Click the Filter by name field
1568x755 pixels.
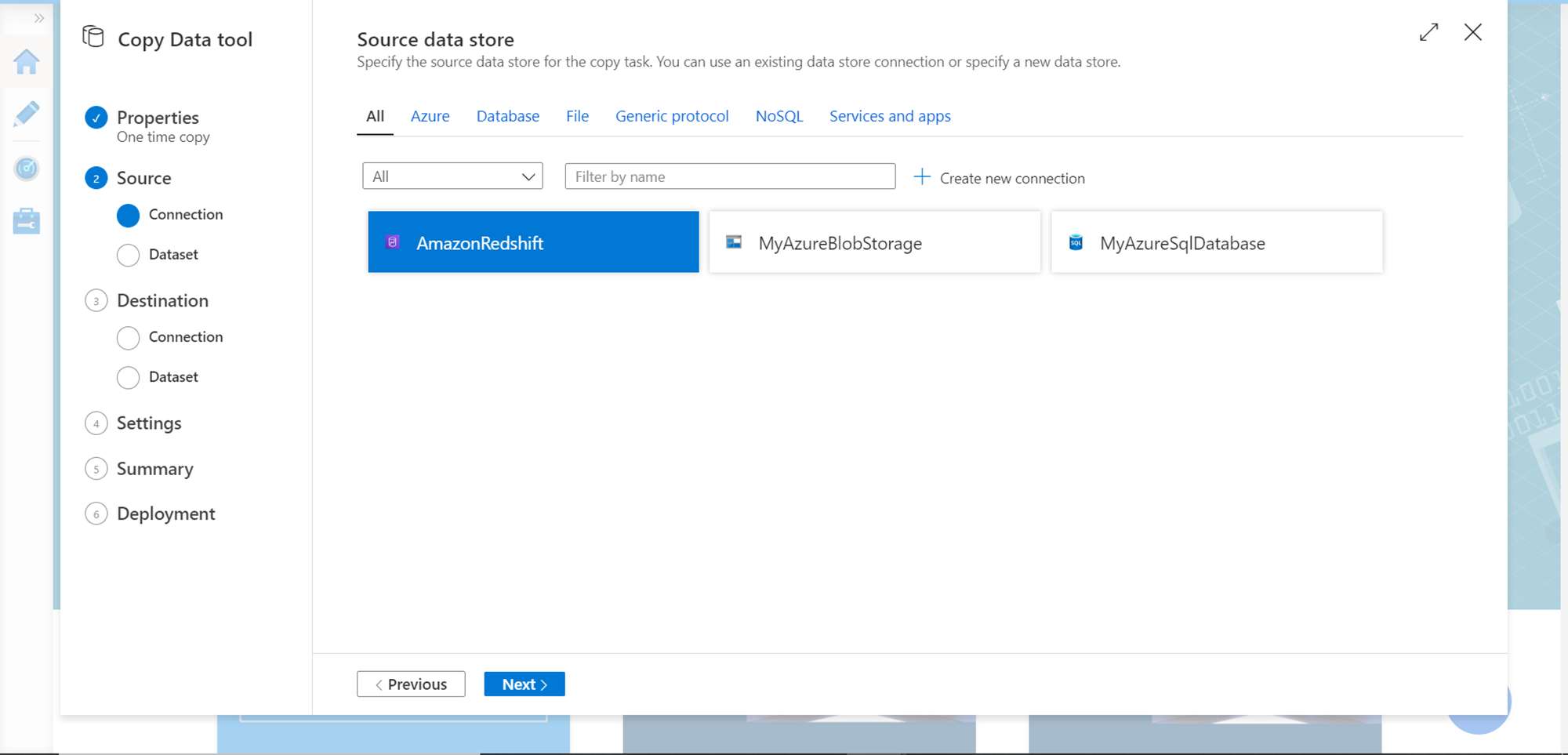click(730, 176)
